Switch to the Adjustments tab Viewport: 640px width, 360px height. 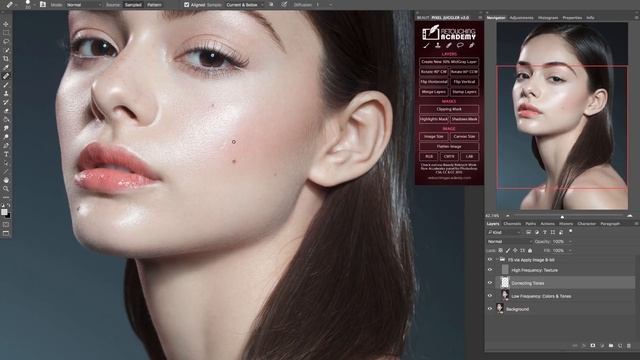(521, 18)
